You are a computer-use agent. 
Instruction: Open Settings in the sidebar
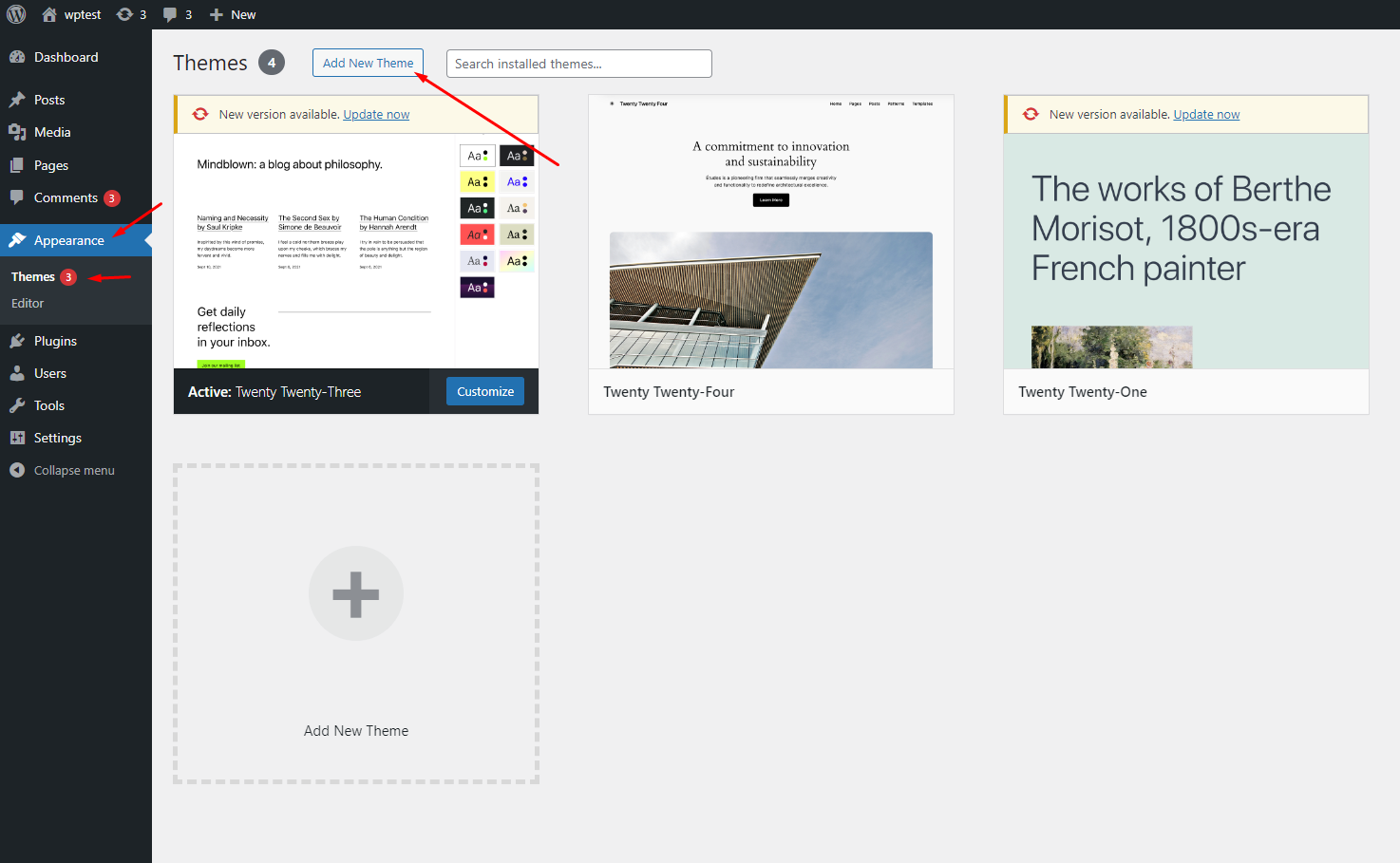click(57, 438)
